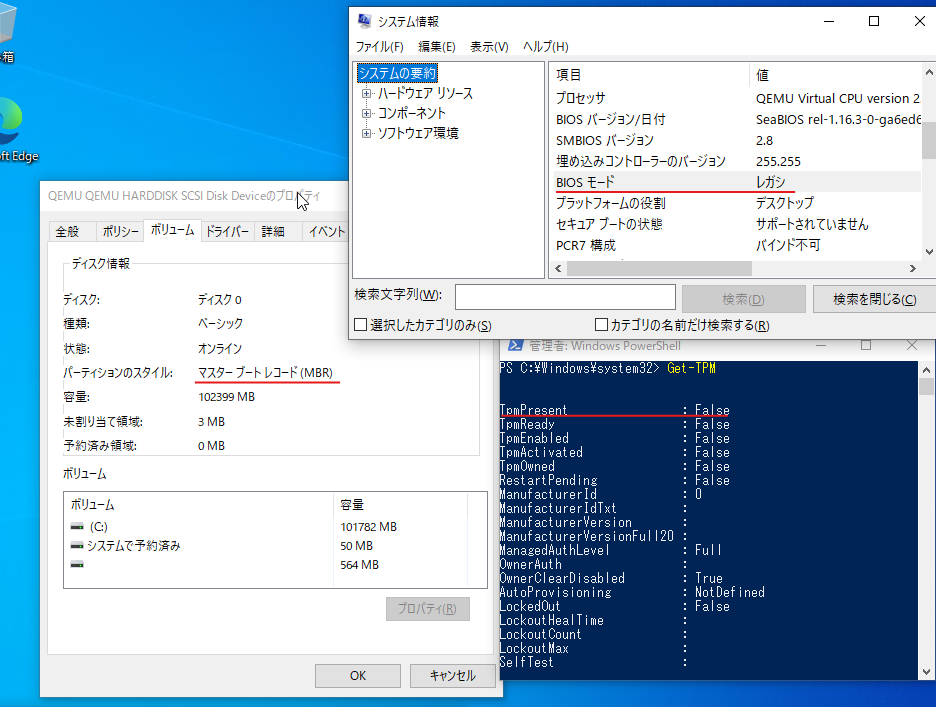The height and width of the screenshot is (707, 936).
Task: Select the 埋め込みコントローラーのバージョン row
Action: 737,161
